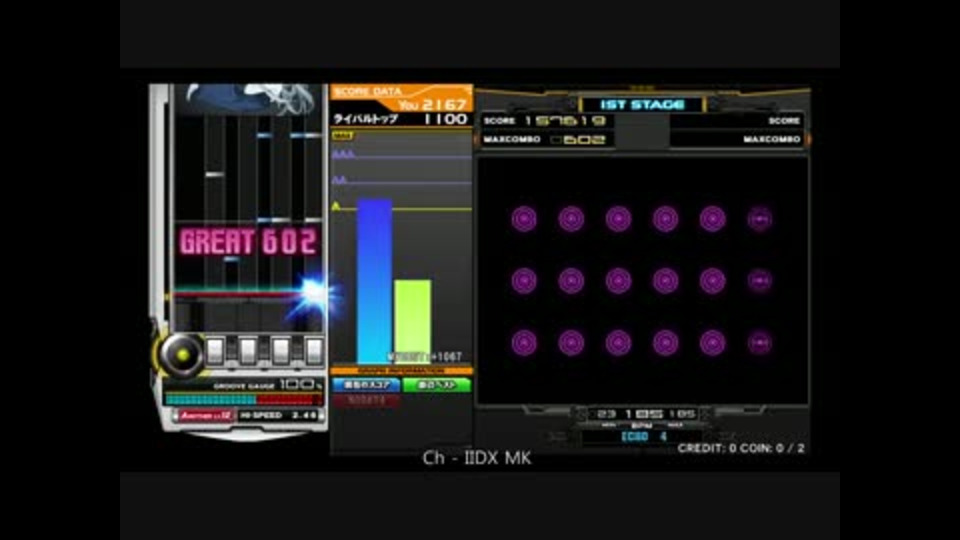The image size is (960, 540).
Task: Click the turntable scratch disc
Action: click(x=182, y=354)
